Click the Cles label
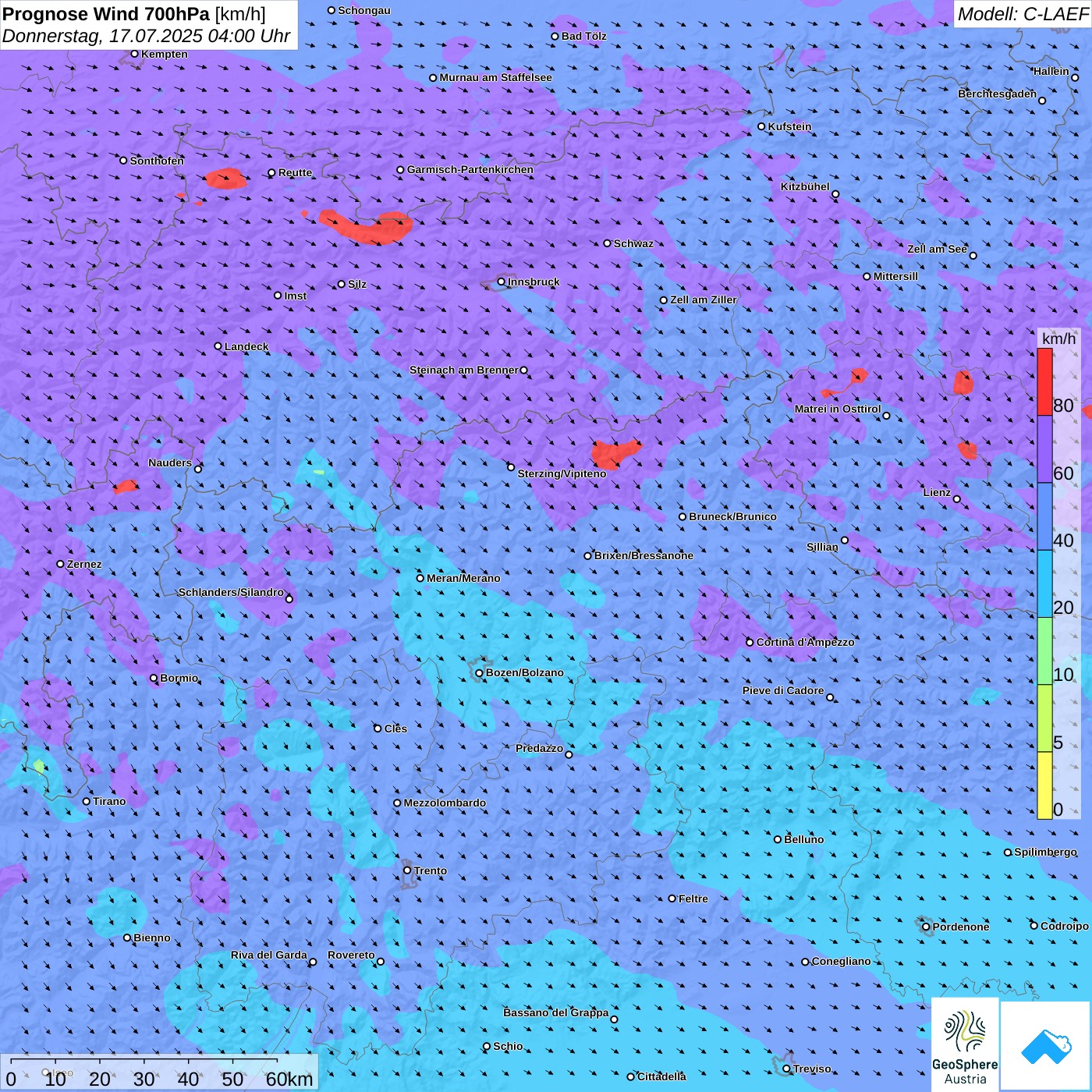Screen dimensions: 1092x1092 (395, 729)
